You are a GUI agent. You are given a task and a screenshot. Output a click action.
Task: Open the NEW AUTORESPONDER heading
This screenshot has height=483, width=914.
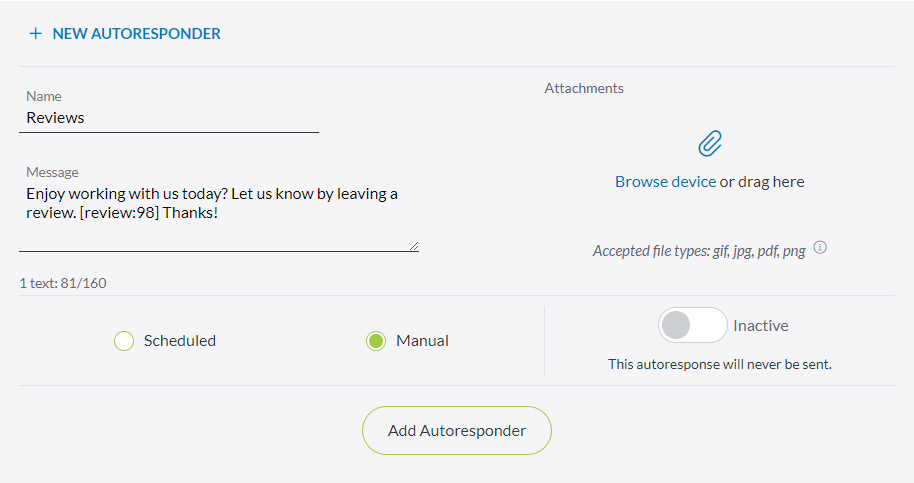tap(136, 34)
